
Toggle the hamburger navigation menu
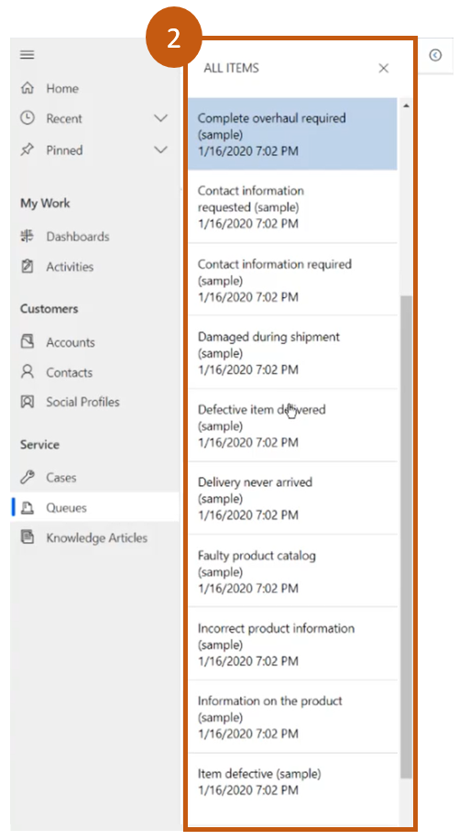[x=27, y=55]
